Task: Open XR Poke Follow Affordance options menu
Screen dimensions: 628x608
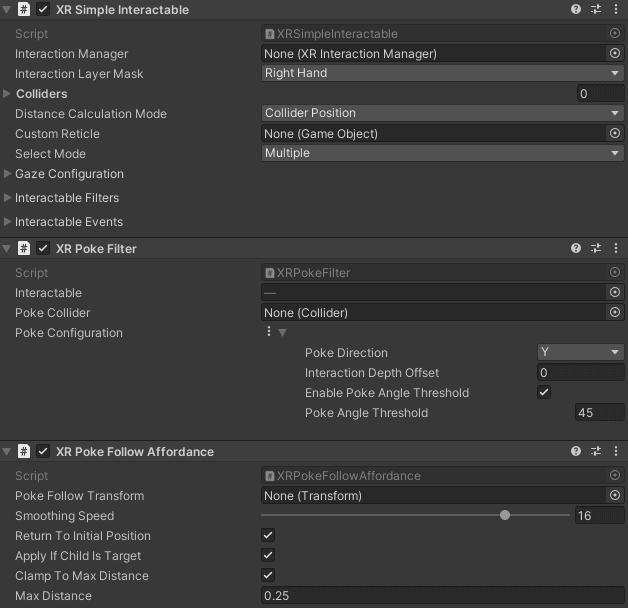Action: [x=615, y=451]
